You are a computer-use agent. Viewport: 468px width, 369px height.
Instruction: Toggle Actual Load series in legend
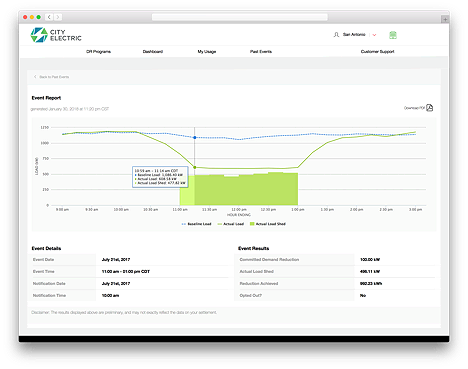[231, 224]
